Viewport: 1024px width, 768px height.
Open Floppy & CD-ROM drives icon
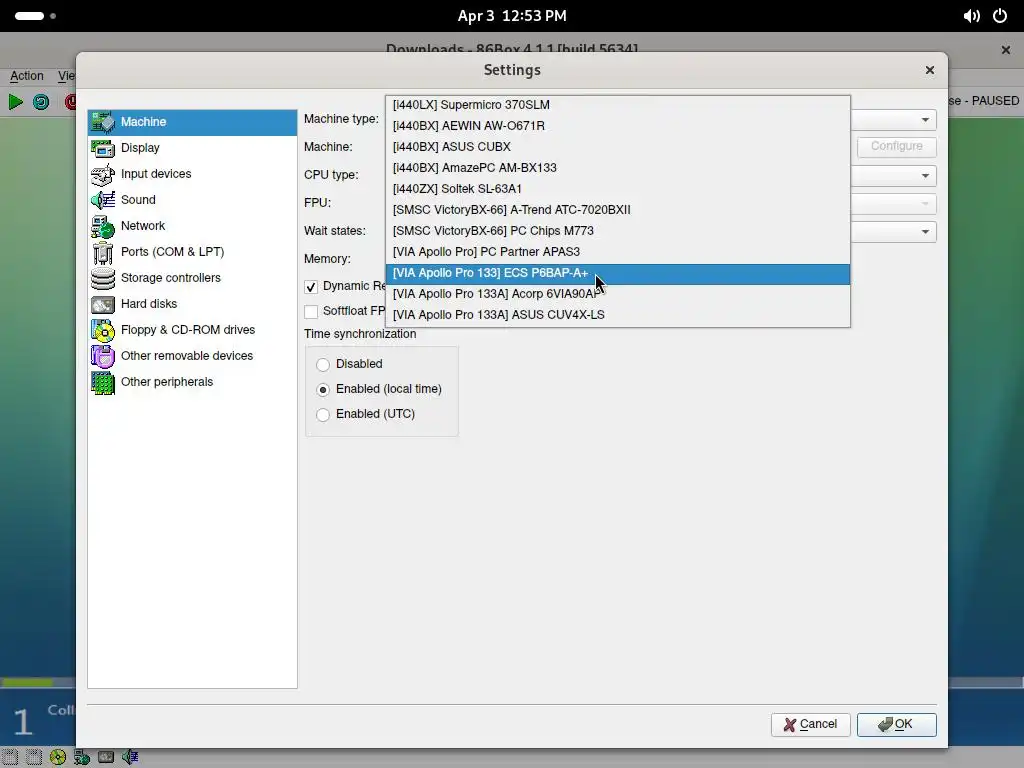pos(103,330)
